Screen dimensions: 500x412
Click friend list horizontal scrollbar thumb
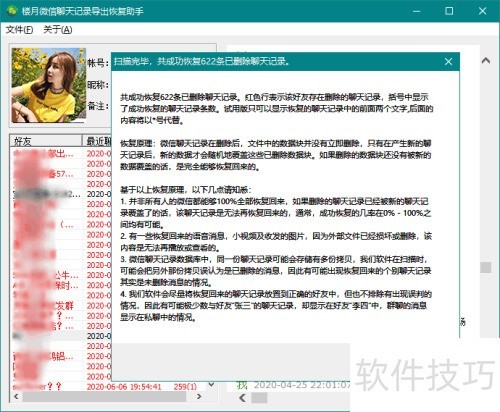tap(104, 397)
